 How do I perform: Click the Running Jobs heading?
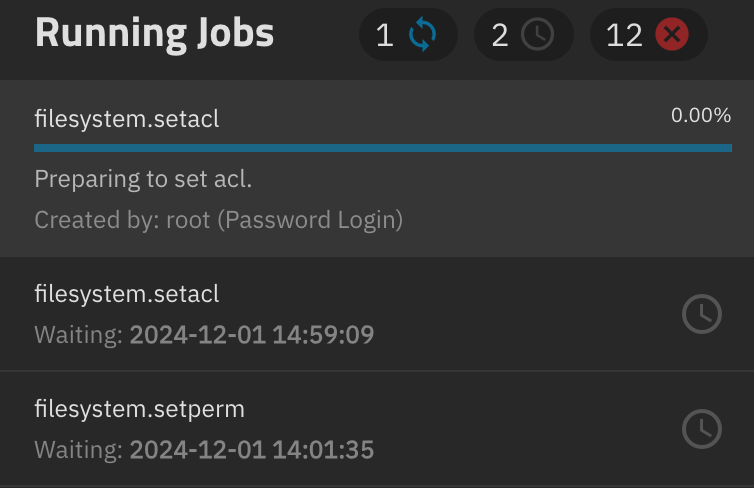pyautogui.click(x=154, y=34)
